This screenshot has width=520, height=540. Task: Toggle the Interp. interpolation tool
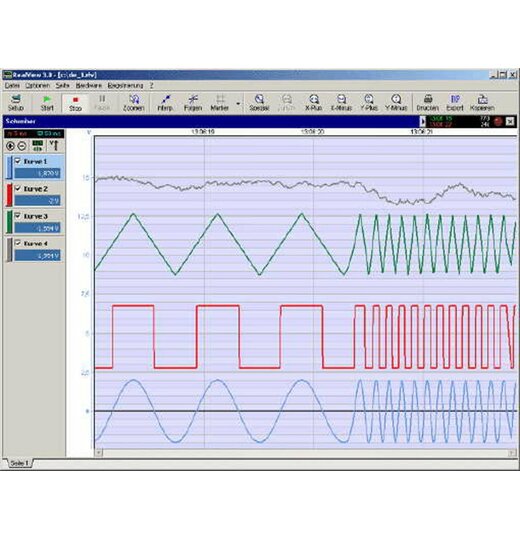point(165,103)
